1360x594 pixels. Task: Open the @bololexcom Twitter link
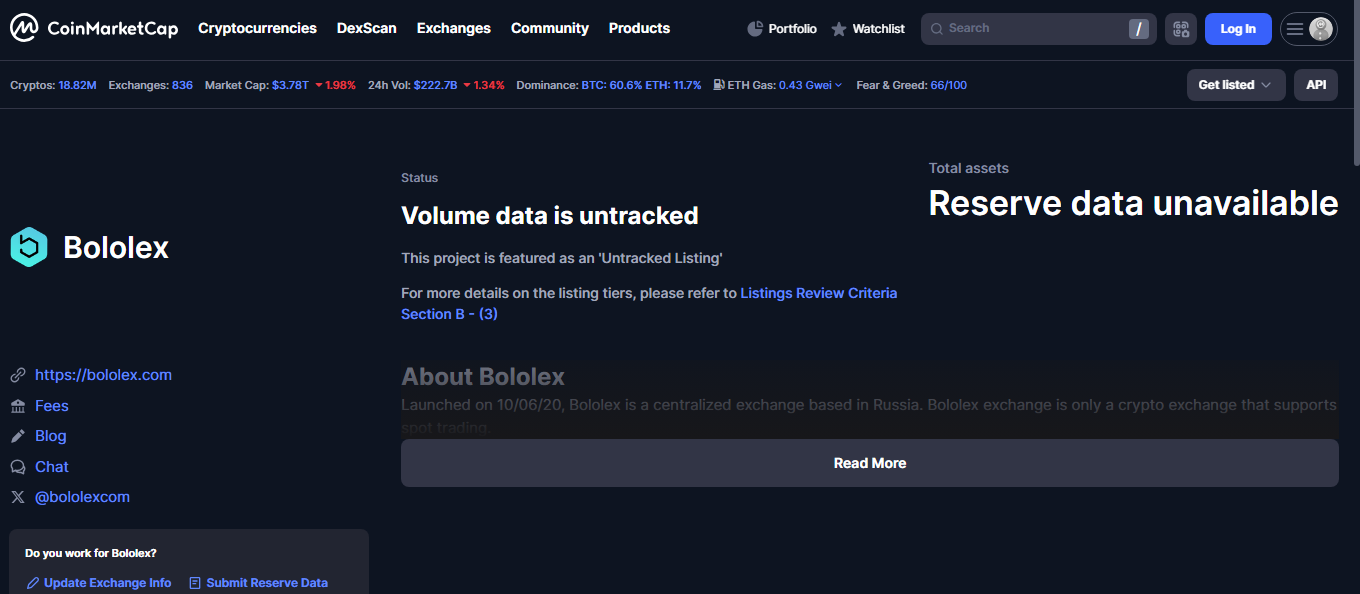82,497
